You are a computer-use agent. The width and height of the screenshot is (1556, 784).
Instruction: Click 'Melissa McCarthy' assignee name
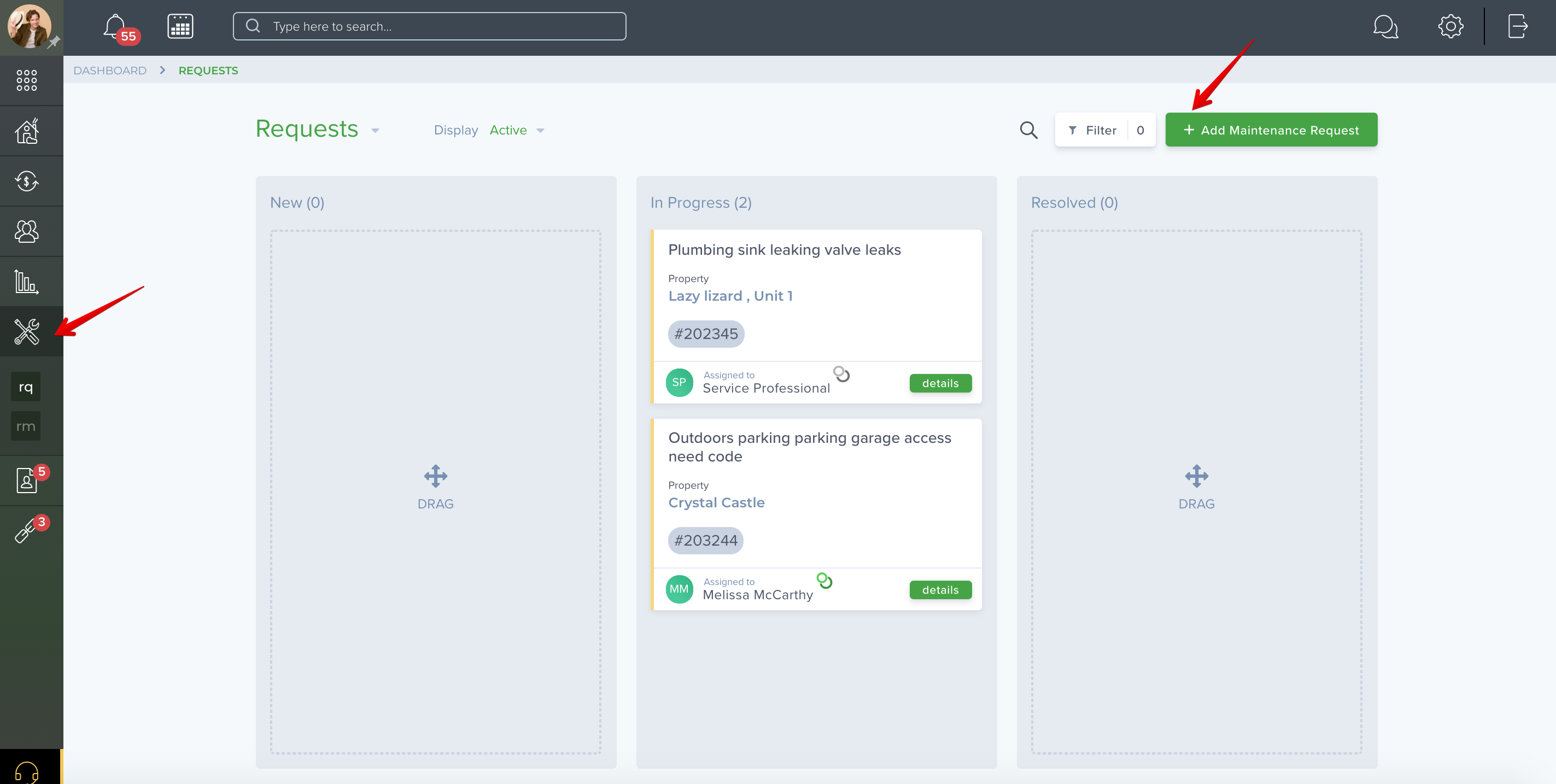point(757,595)
